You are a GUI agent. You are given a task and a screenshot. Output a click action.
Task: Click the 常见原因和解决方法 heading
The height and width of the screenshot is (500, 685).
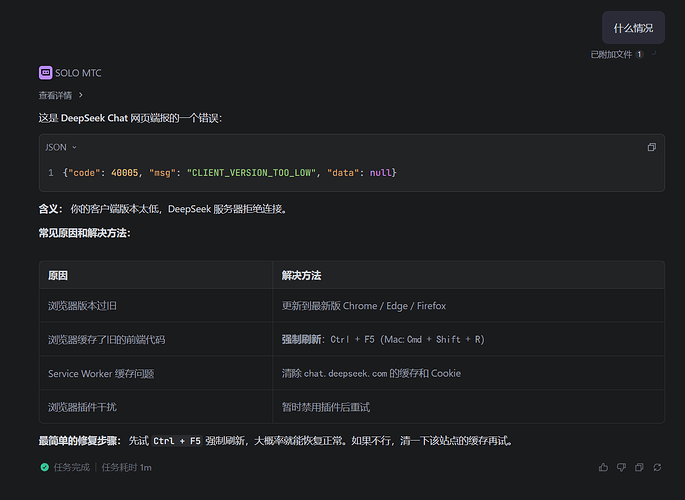[x=84, y=233]
